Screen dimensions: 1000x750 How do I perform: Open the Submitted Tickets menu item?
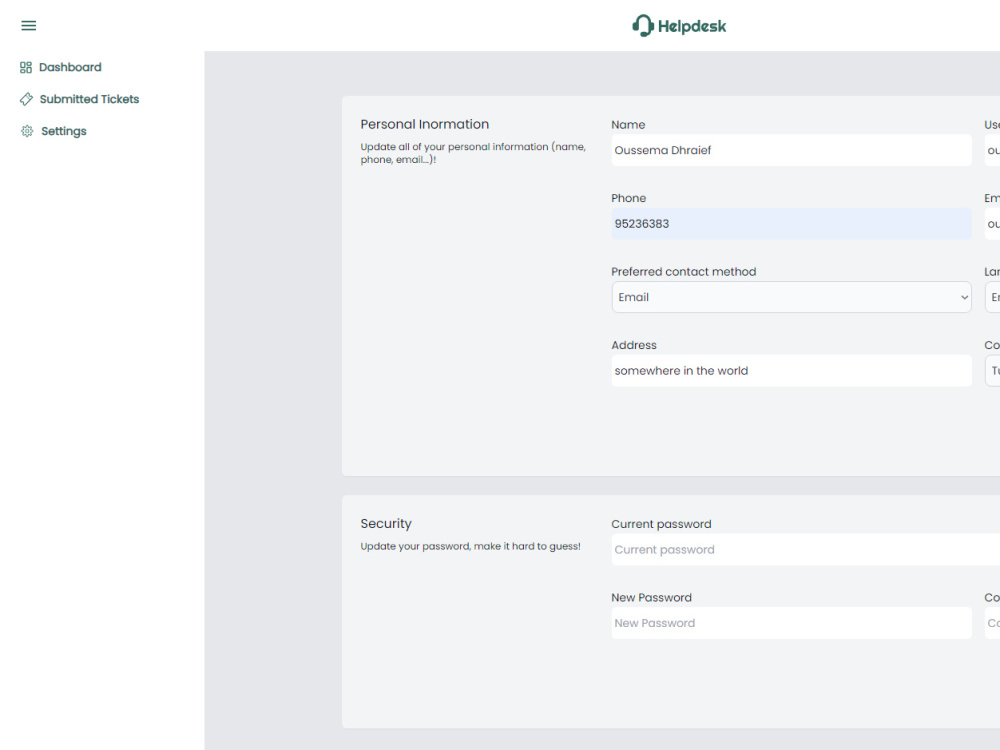[80, 99]
